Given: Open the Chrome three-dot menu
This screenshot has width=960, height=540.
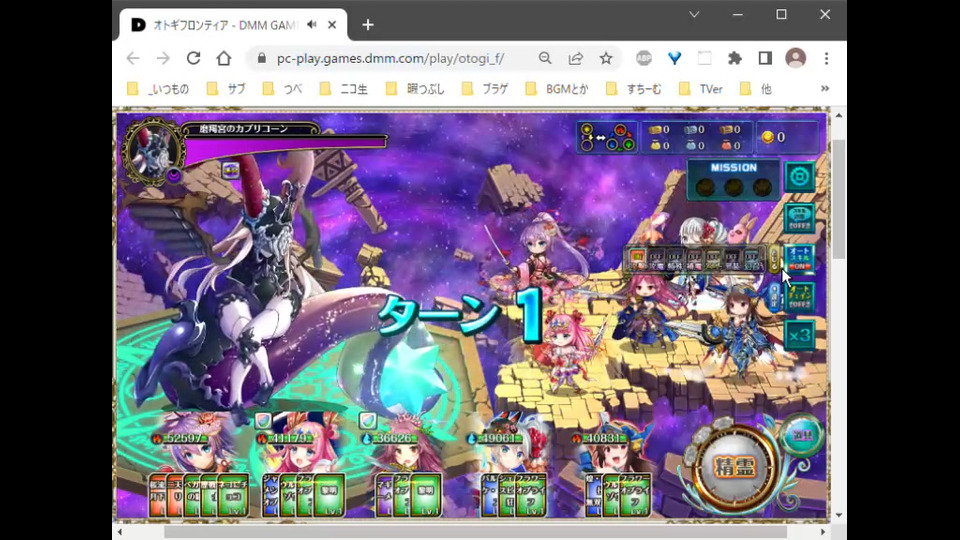Looking at the screenshot, I should (827, 58).
